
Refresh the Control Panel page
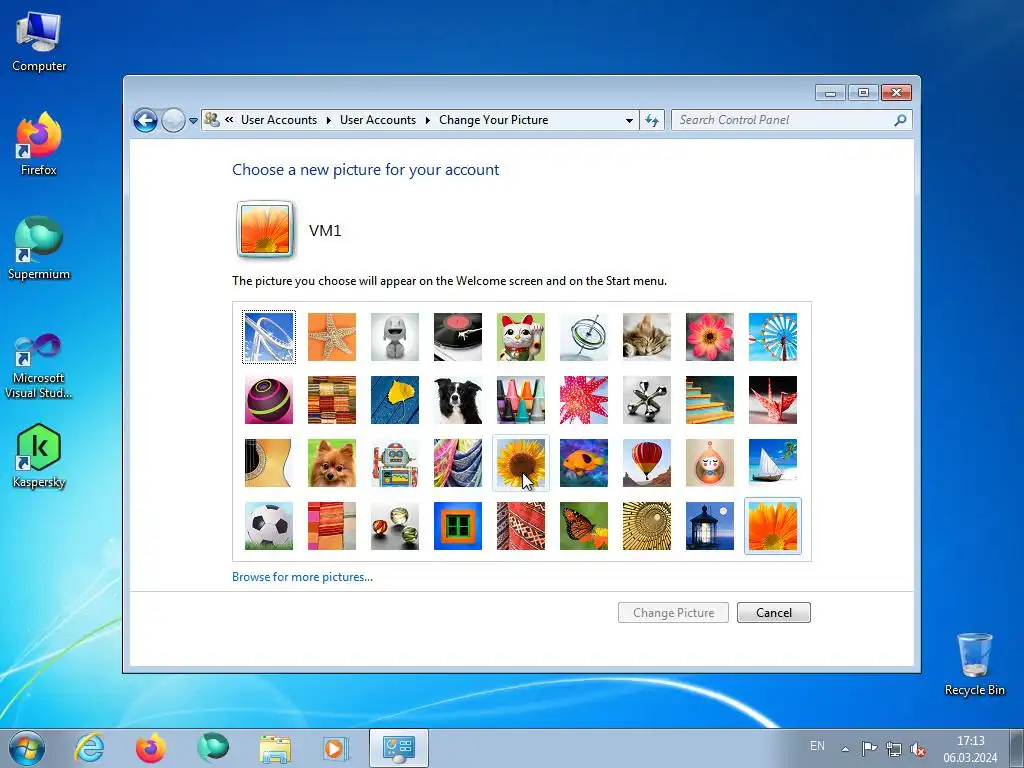[652, 120]
